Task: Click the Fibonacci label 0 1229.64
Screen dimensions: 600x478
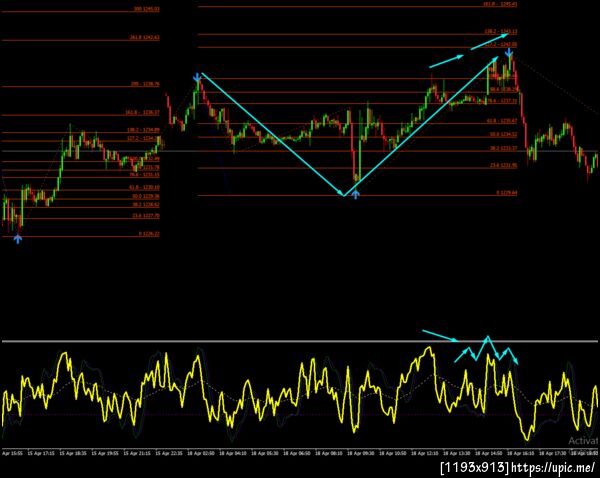Action: point(507,193)
